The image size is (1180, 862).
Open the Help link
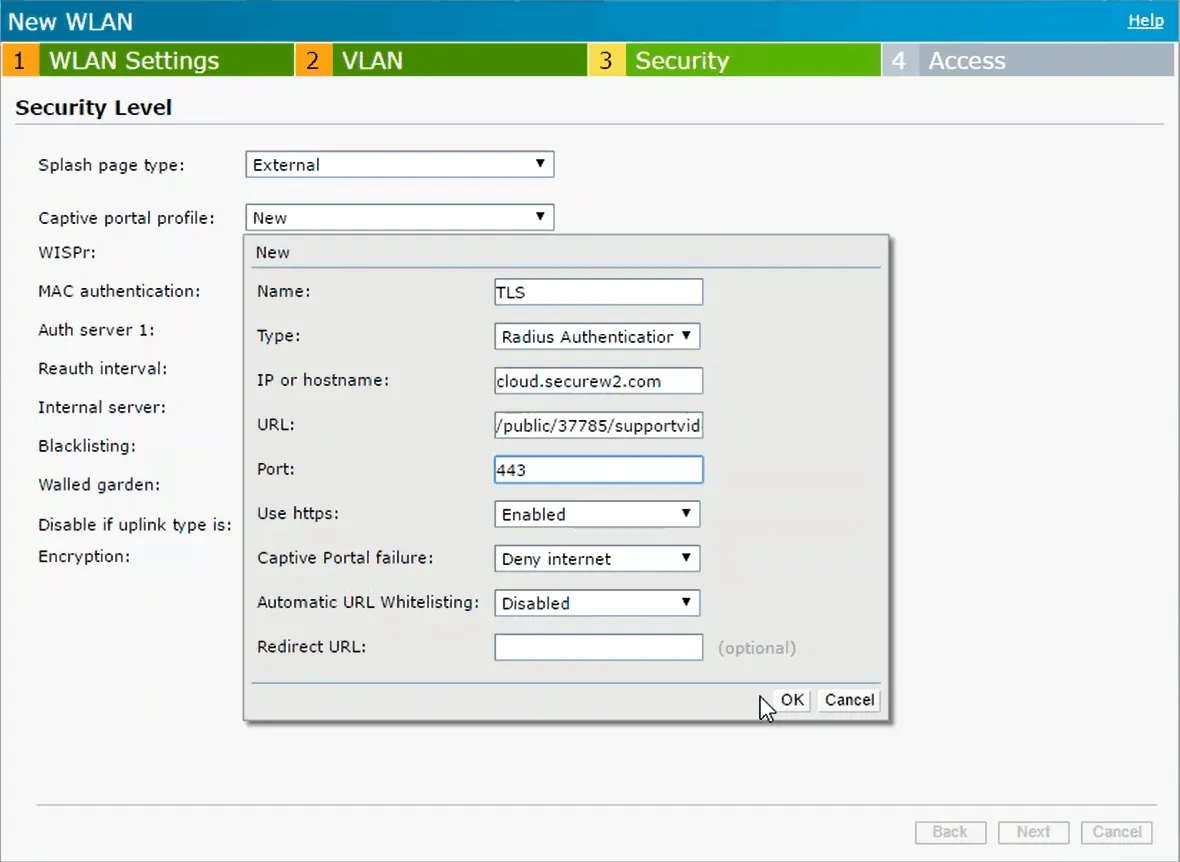(x=1145, y=20)
